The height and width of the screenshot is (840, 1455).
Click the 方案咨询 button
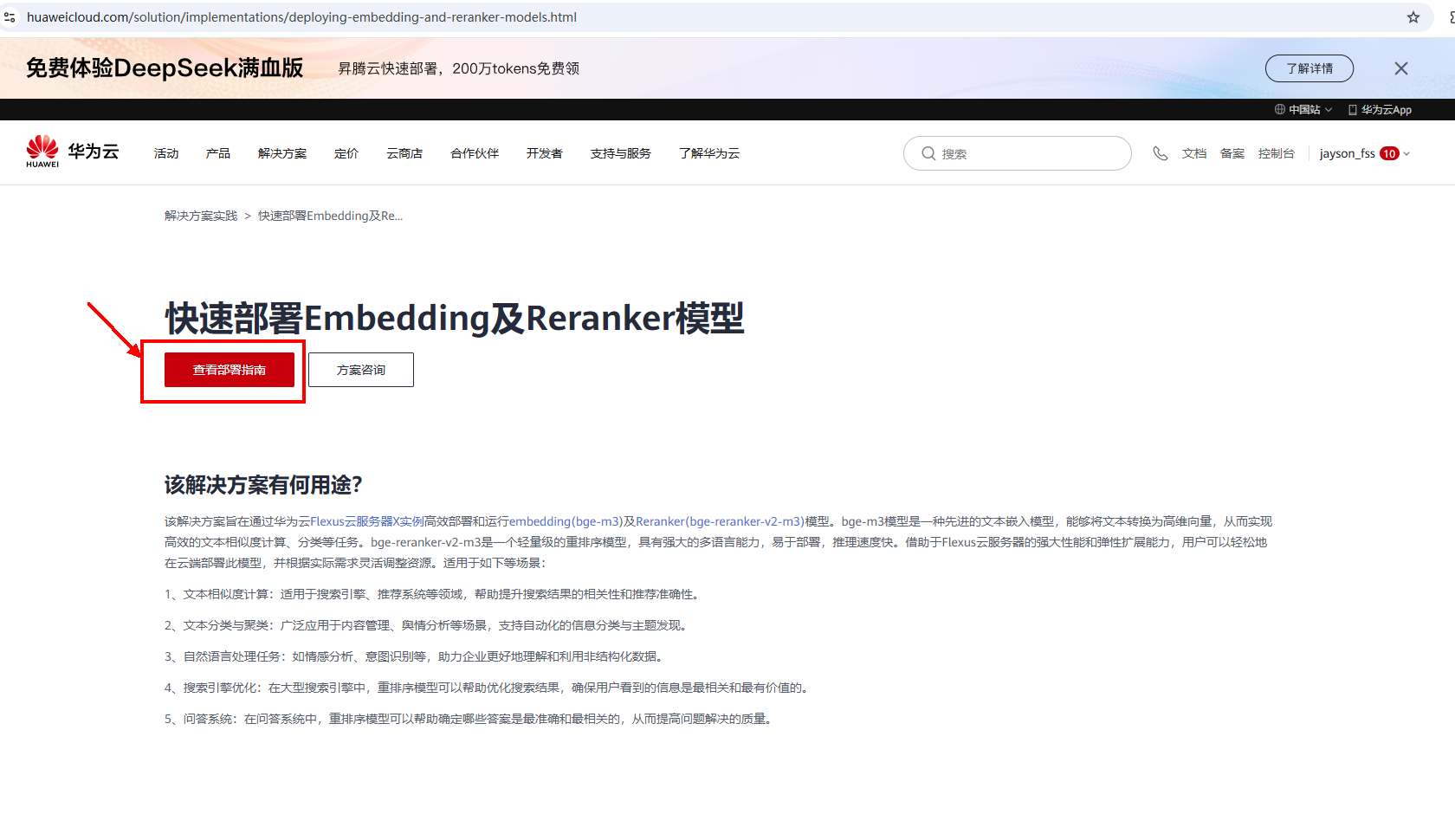coord(361,370)
